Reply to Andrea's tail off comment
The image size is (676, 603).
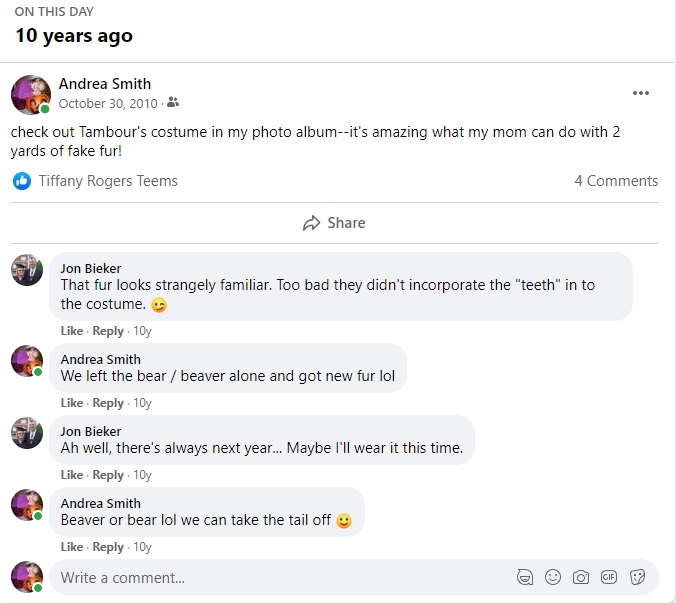coord(108,547)
